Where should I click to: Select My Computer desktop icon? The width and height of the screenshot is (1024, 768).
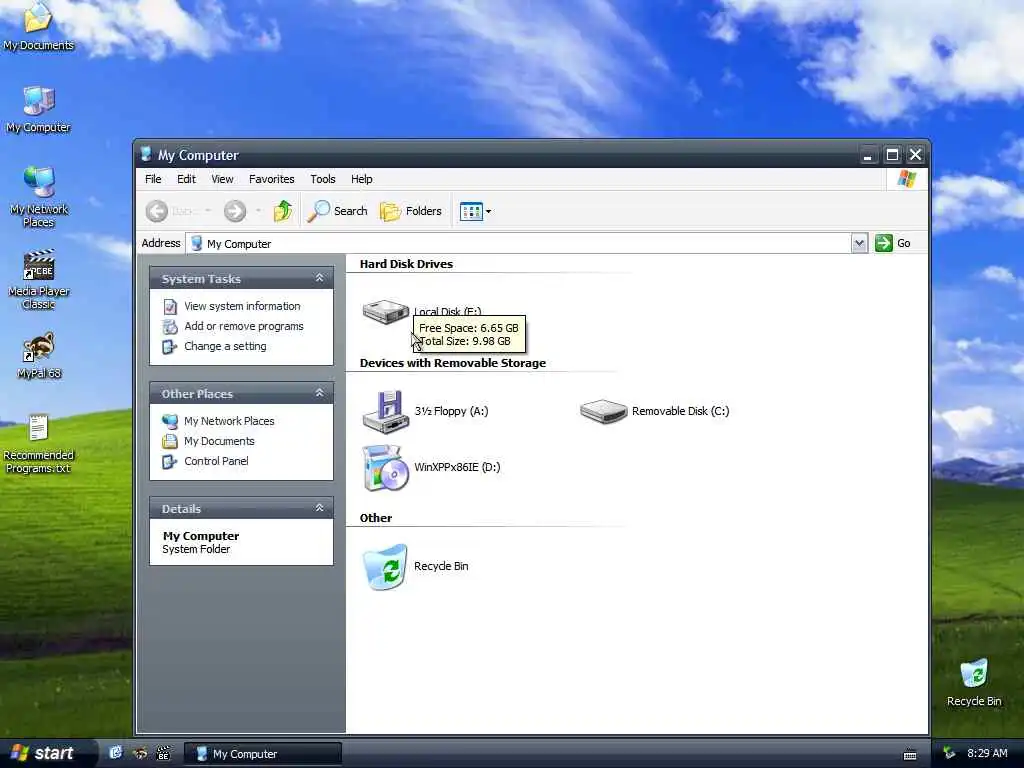point(39,110)
